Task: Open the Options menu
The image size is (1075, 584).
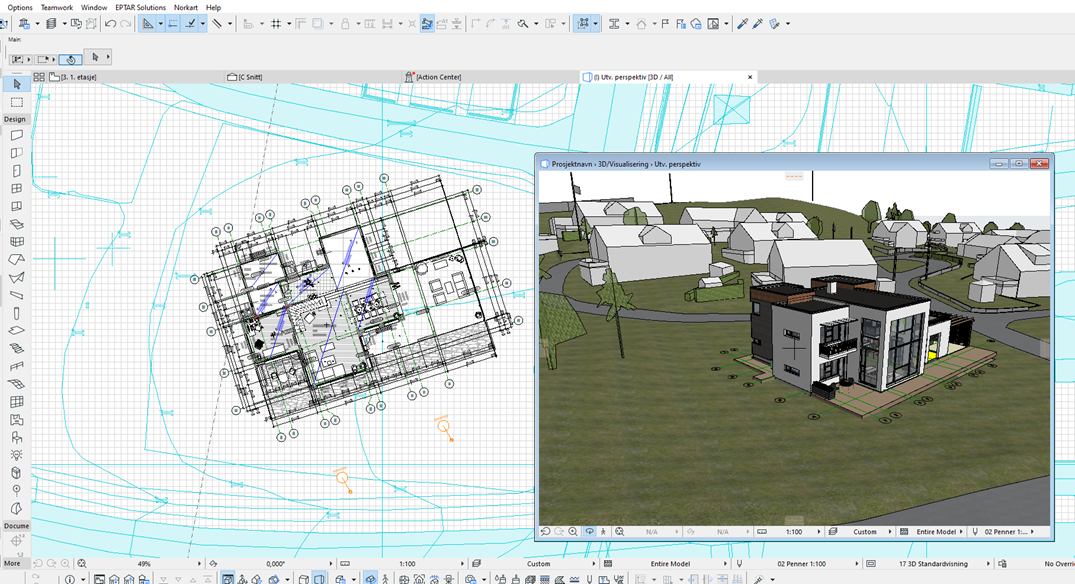Action: [20, 8]
